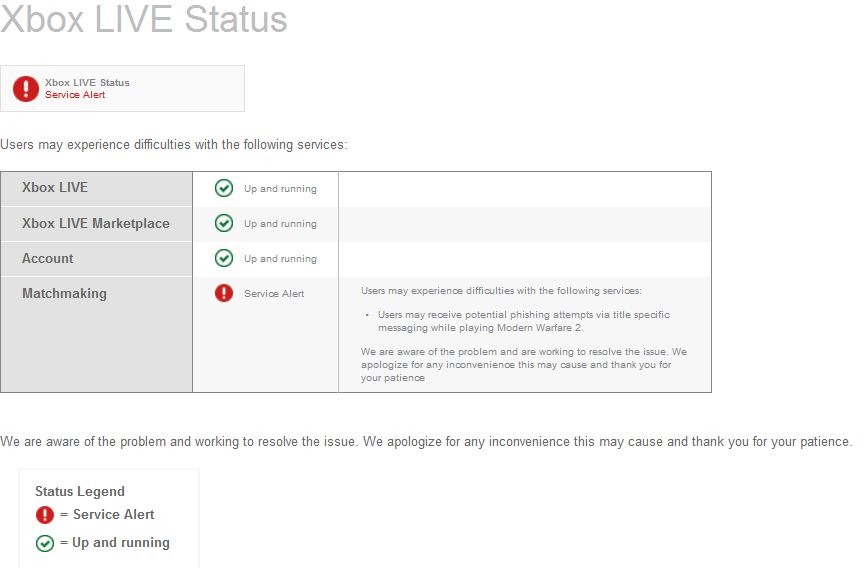Click the Status Legend heading
The width and height of the screenshot is (865, 568).
pos(80,492)
